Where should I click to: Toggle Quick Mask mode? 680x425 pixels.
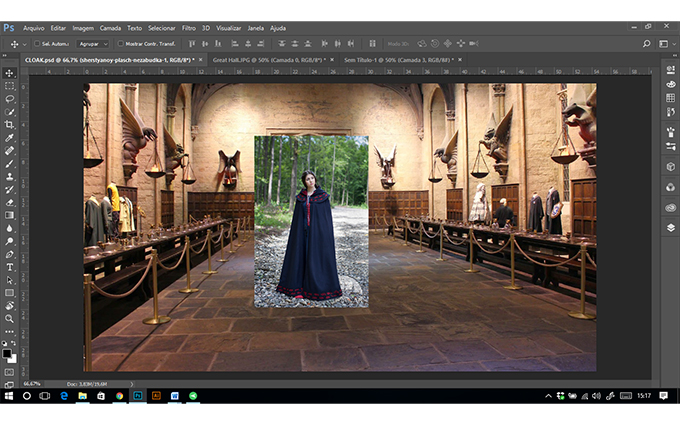(9, 373)
